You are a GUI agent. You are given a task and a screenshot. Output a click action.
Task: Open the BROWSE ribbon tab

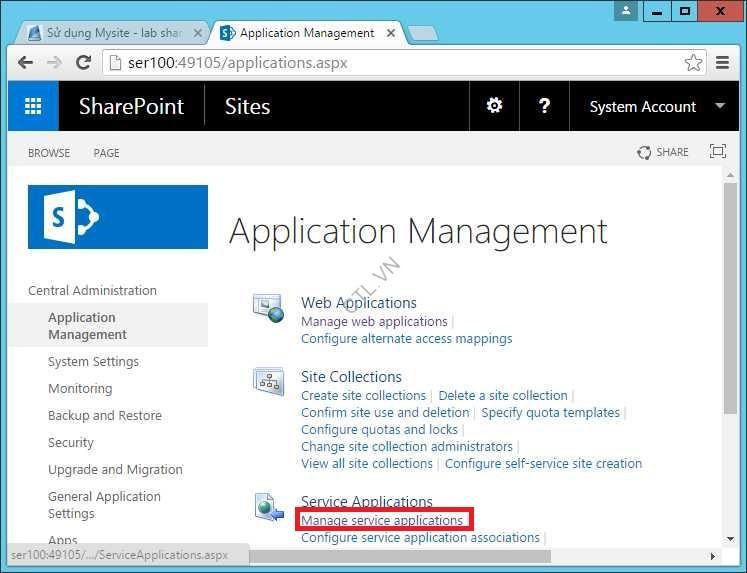tap(49, 153)
